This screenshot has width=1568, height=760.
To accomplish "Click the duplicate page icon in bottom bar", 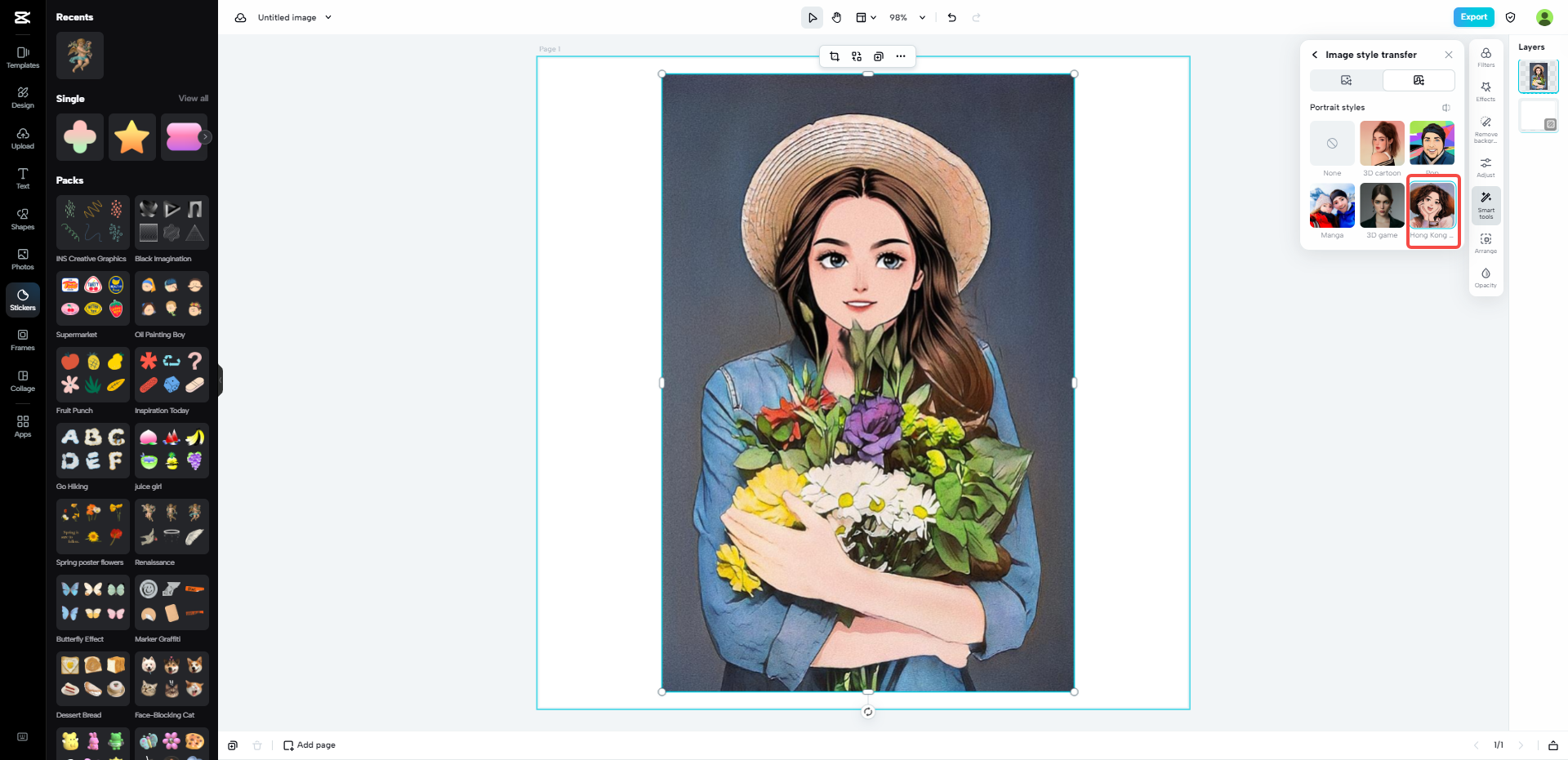I will [x=233, y=745].
